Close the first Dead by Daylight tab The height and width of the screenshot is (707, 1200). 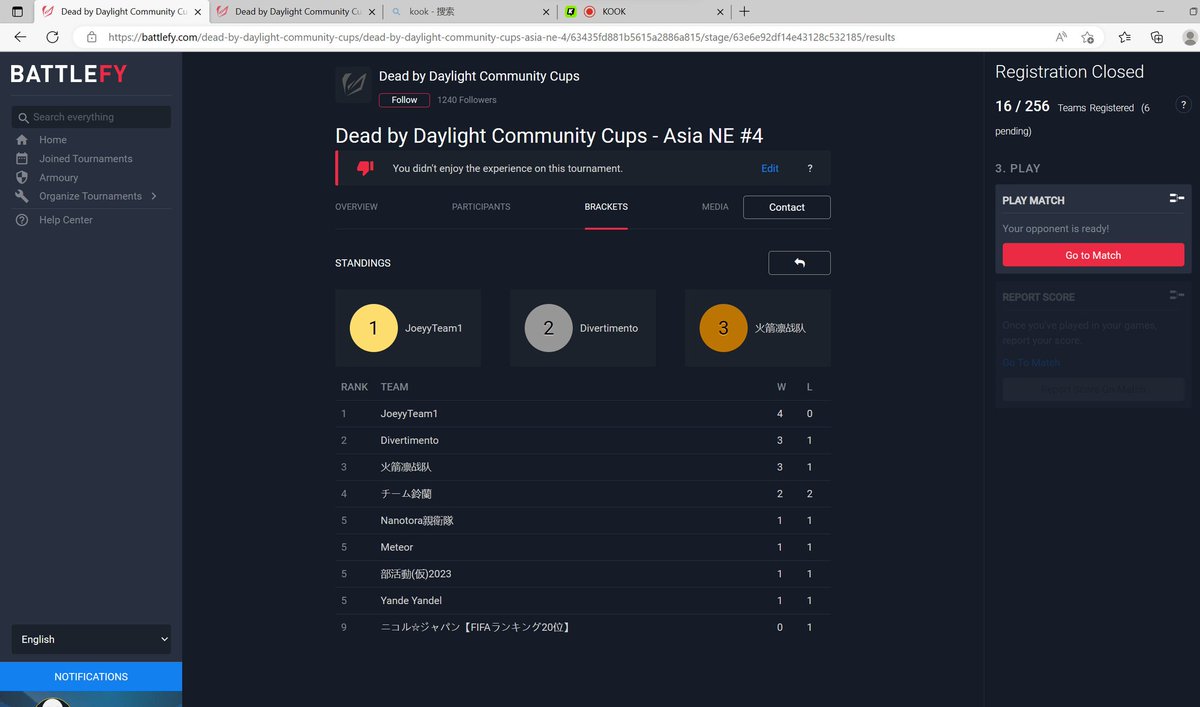[x=200, y=12]
